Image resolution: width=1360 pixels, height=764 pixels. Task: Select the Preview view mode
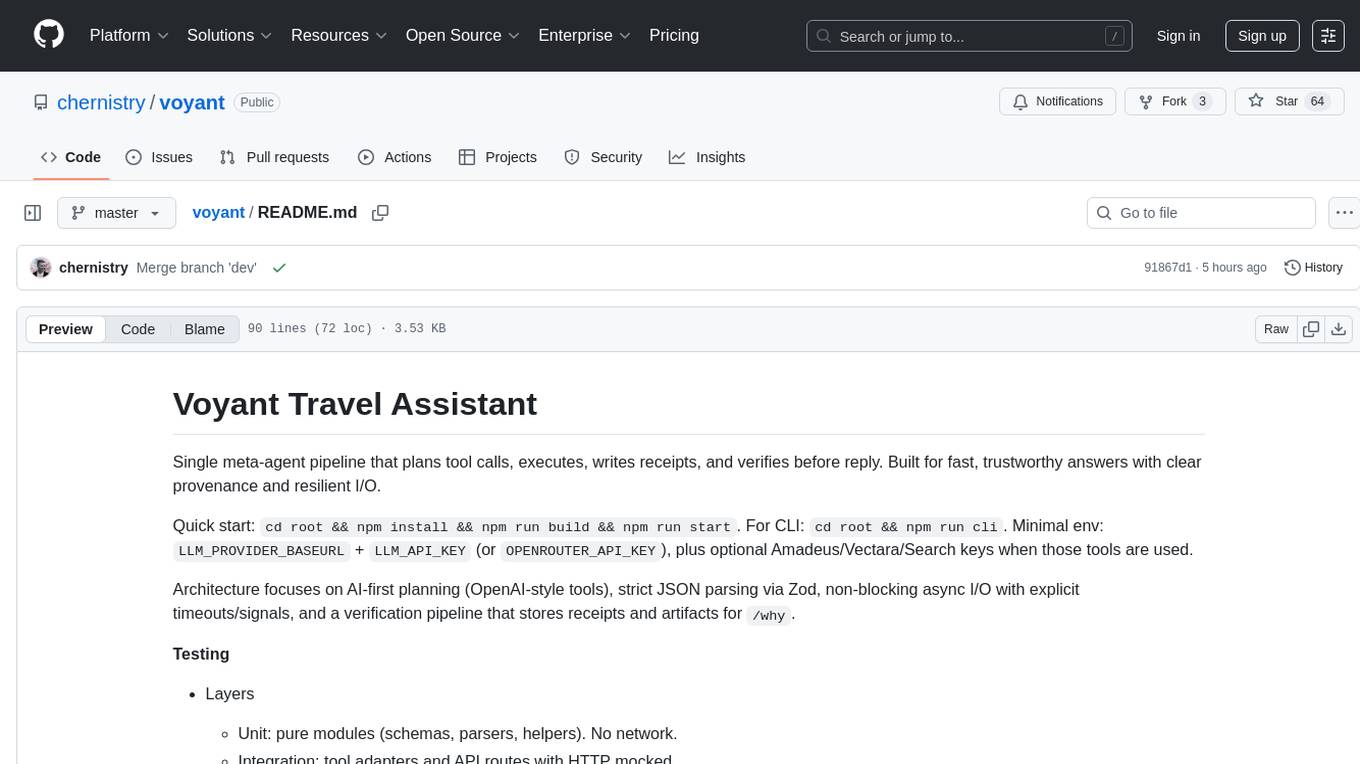pyautogui.click(x=66, y=329)
